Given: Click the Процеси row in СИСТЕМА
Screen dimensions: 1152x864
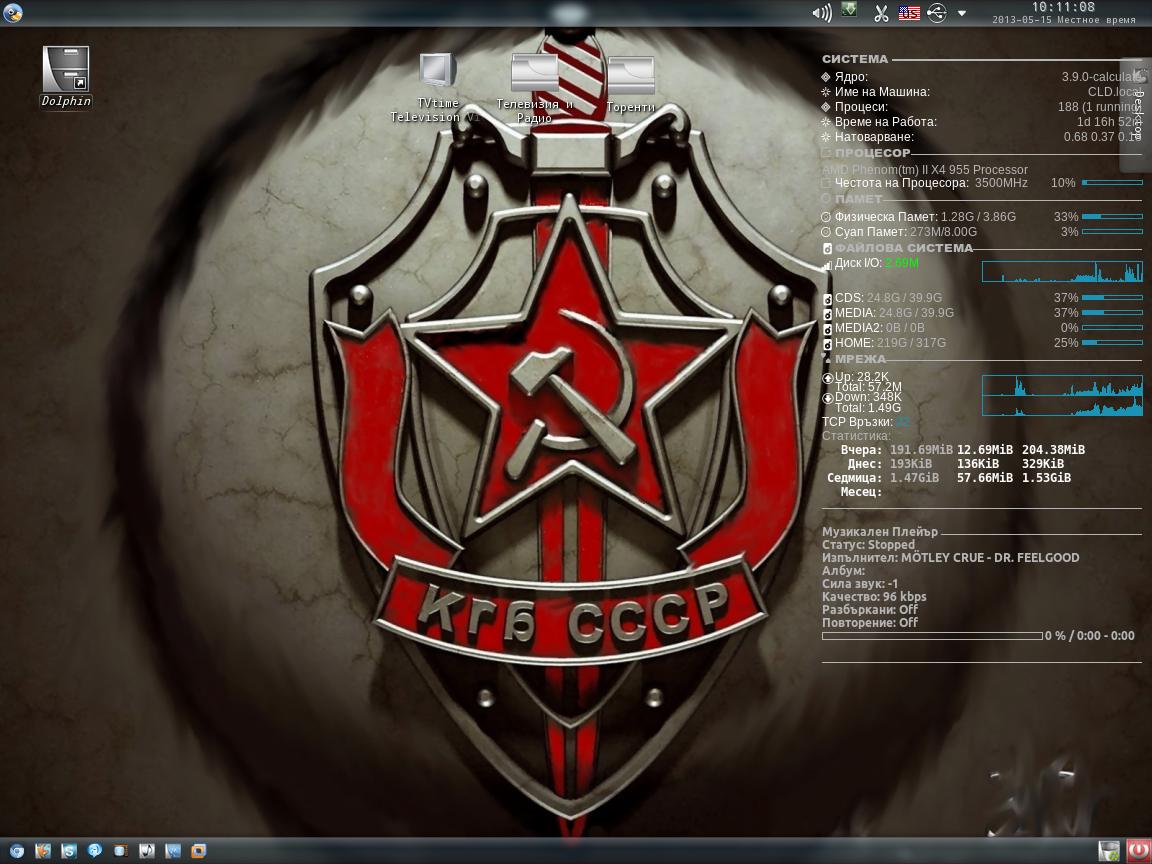Looking at the screenshot, I should (982, 107).
